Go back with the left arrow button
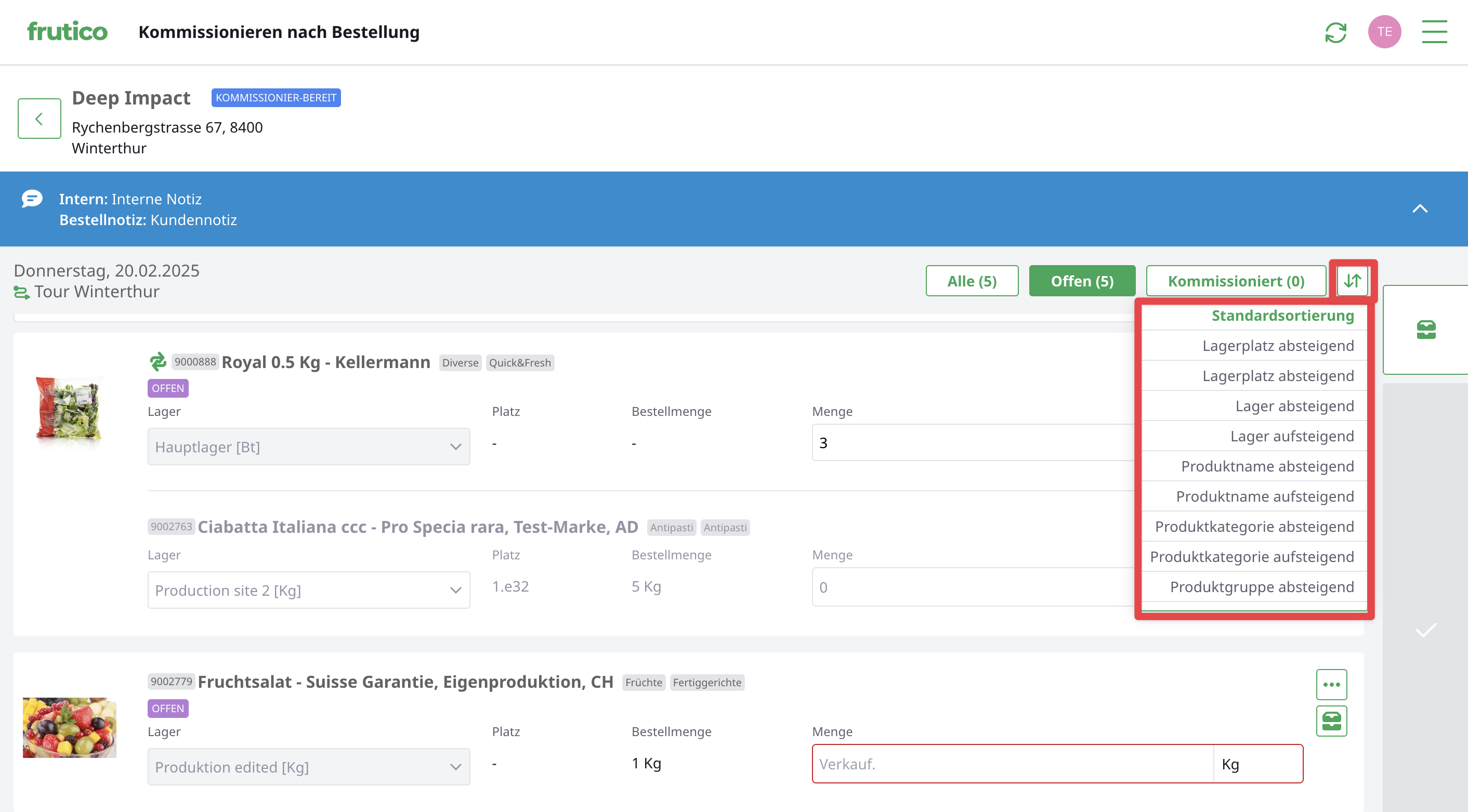Viewport: 1468px width, 812px height. pyautogui.click(x=40, y=119)
